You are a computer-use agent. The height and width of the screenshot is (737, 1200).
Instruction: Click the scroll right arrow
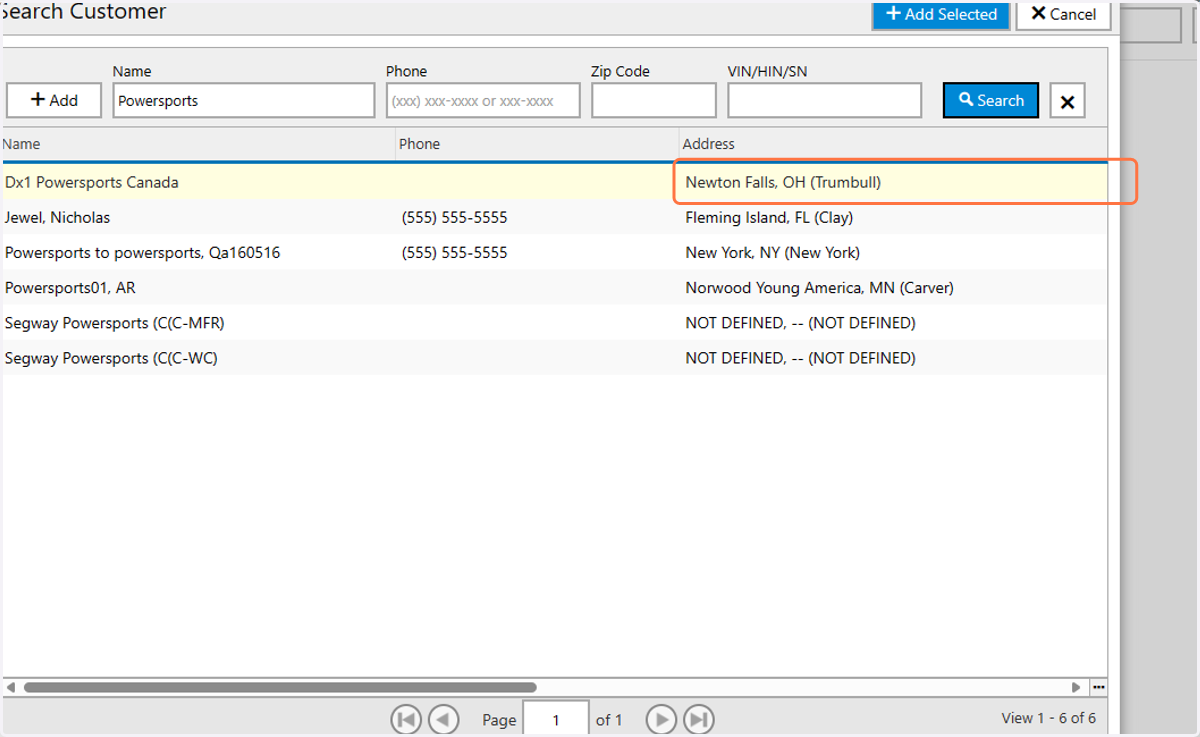1076,688
